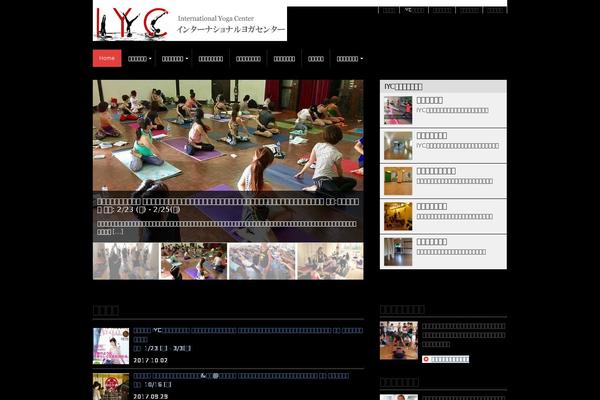Open news headline containing 10/16 date
This screenshot has width=600, height=400.
point(241,380)
